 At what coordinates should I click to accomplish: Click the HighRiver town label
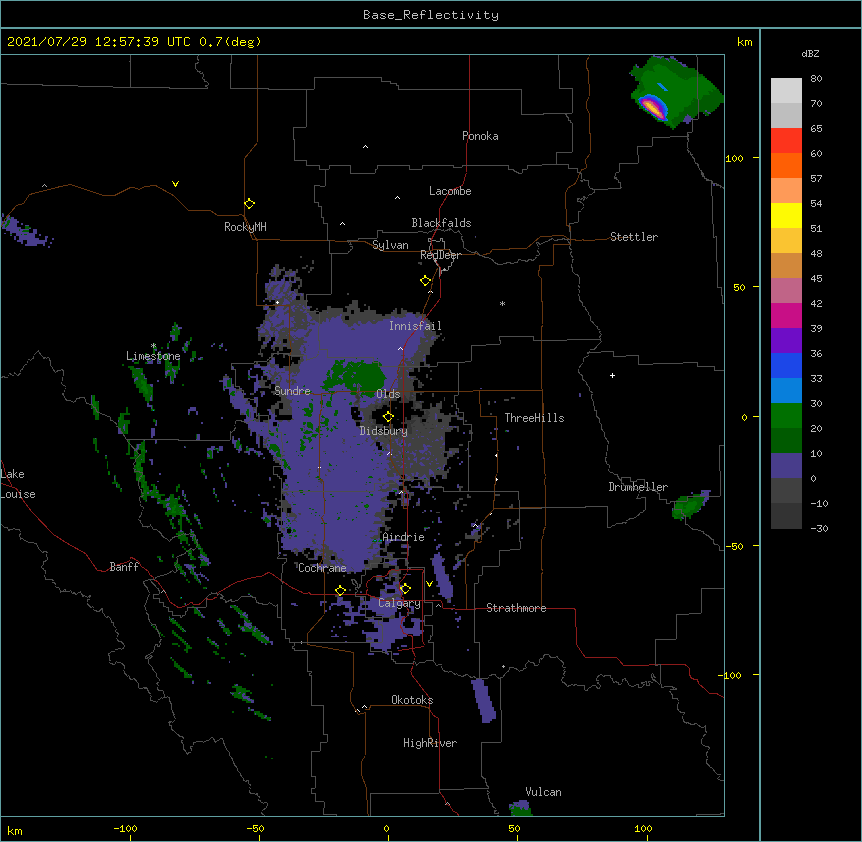429,743
